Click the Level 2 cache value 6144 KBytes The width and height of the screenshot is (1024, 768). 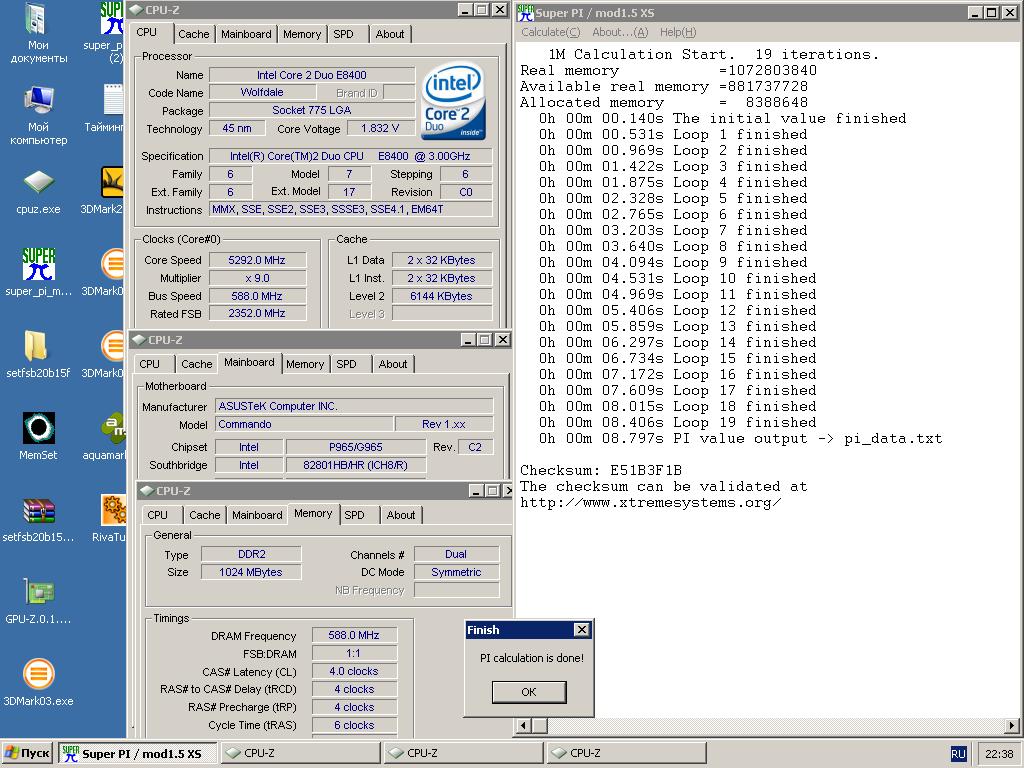pos(441,296)
